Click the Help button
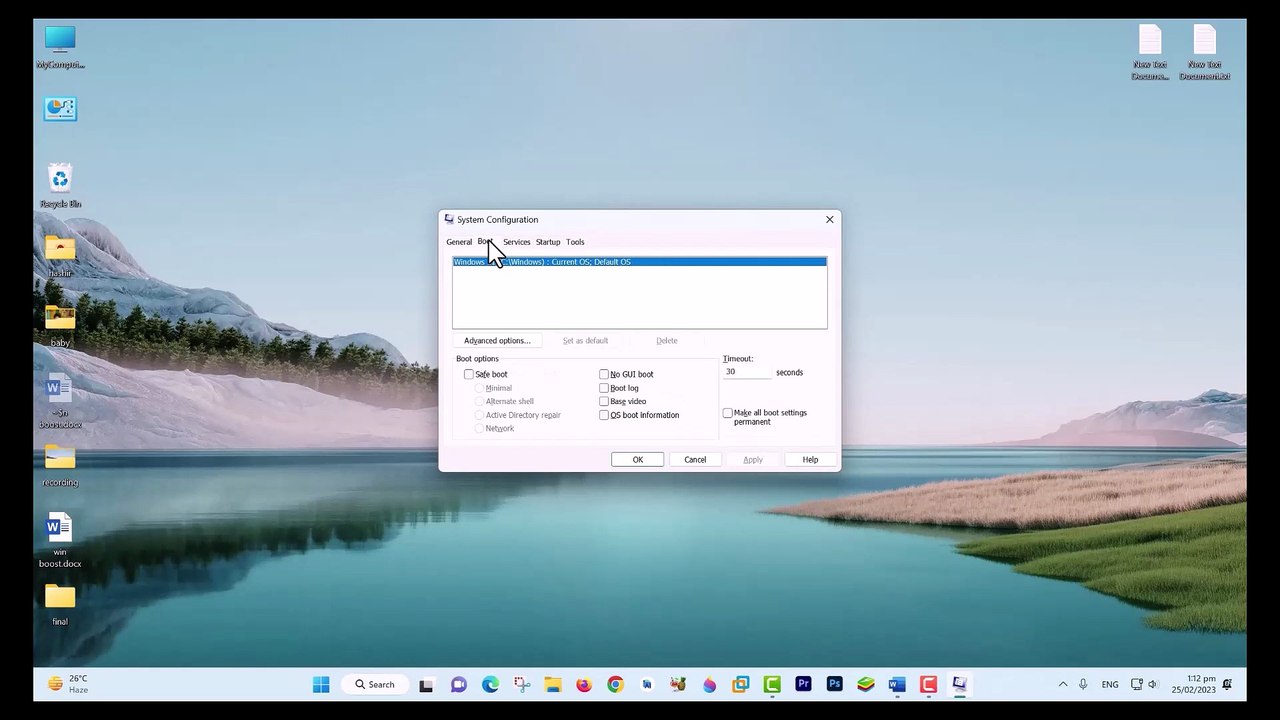The height and width of the screenshot is (720, 1280). (810, 460)
